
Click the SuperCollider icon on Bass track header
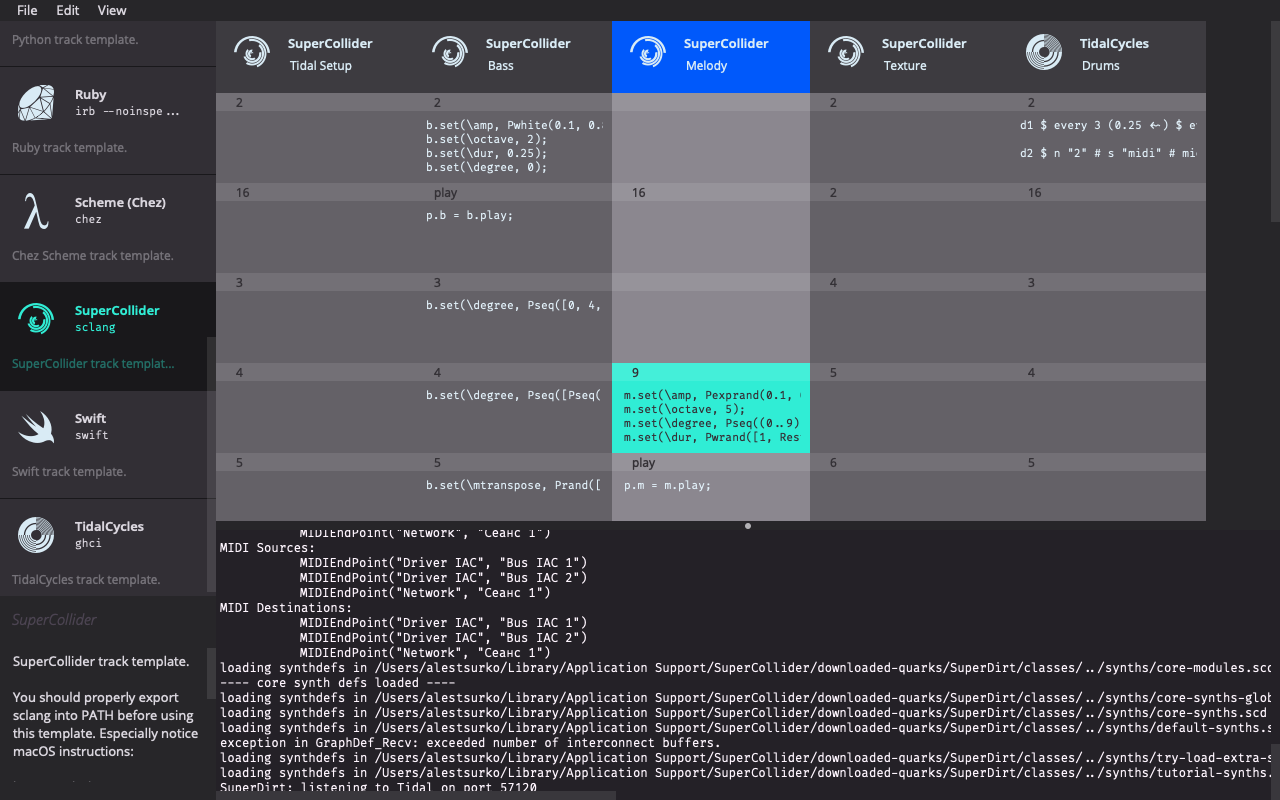(450, 52)
